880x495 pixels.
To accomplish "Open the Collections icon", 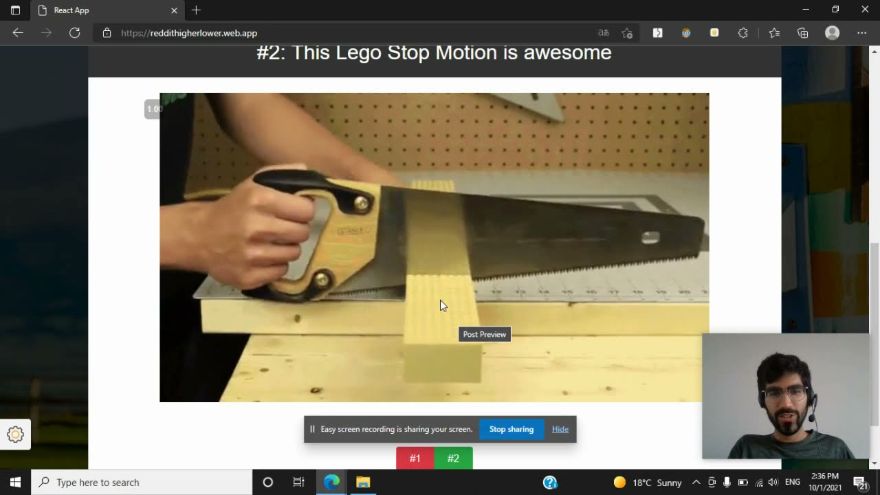I will (x=803, y=33).
